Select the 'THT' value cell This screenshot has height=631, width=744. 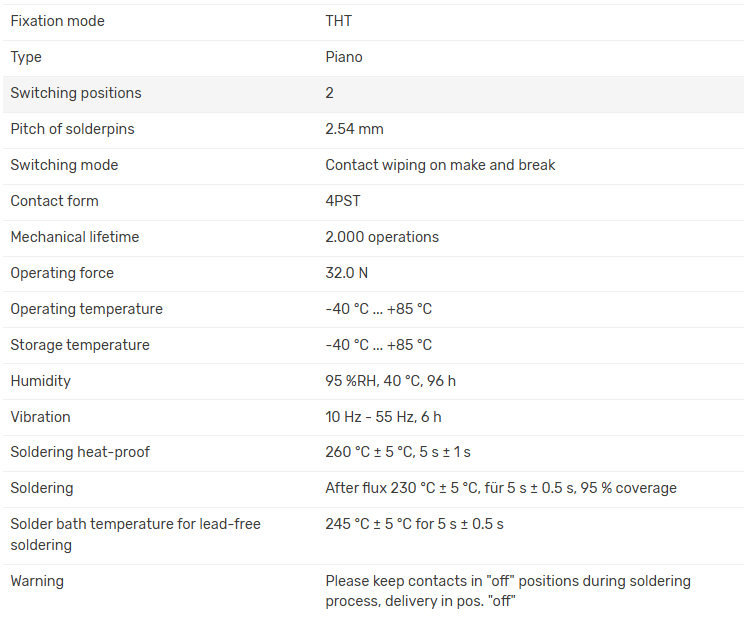coord(339,21)
